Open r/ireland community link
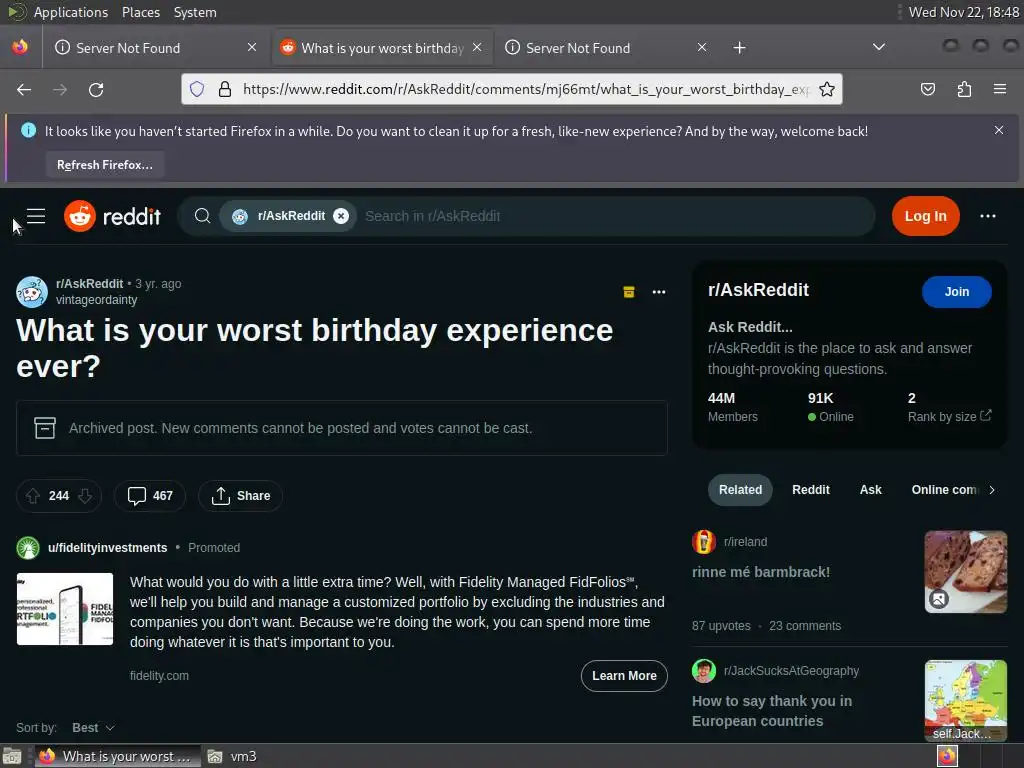The image size is (1024, 768). (745, 542)
